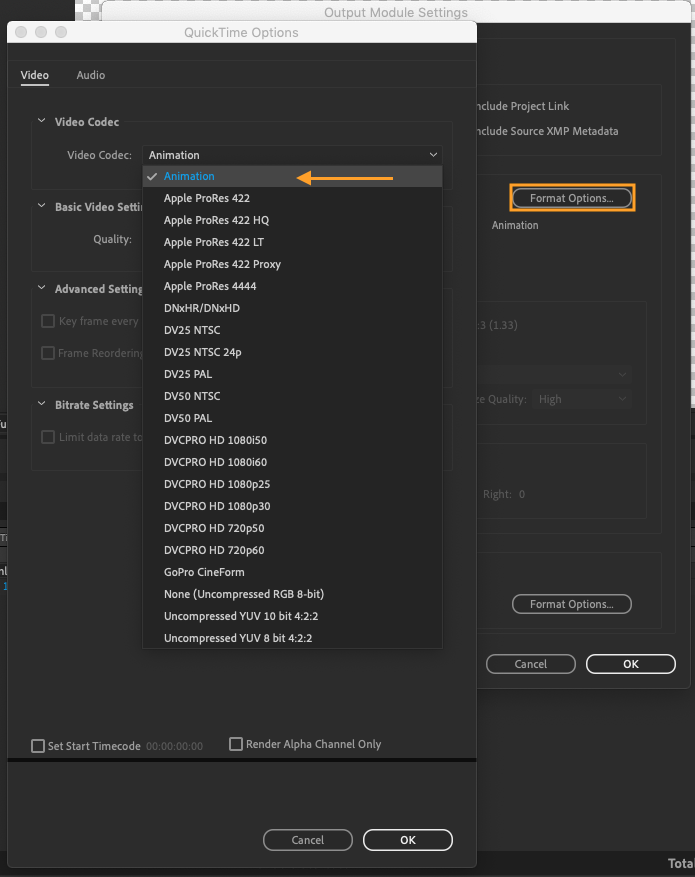Collapse the Advanced Settings section
The width and height of the screenshot is (695, 877).
(x=42, y=289)
